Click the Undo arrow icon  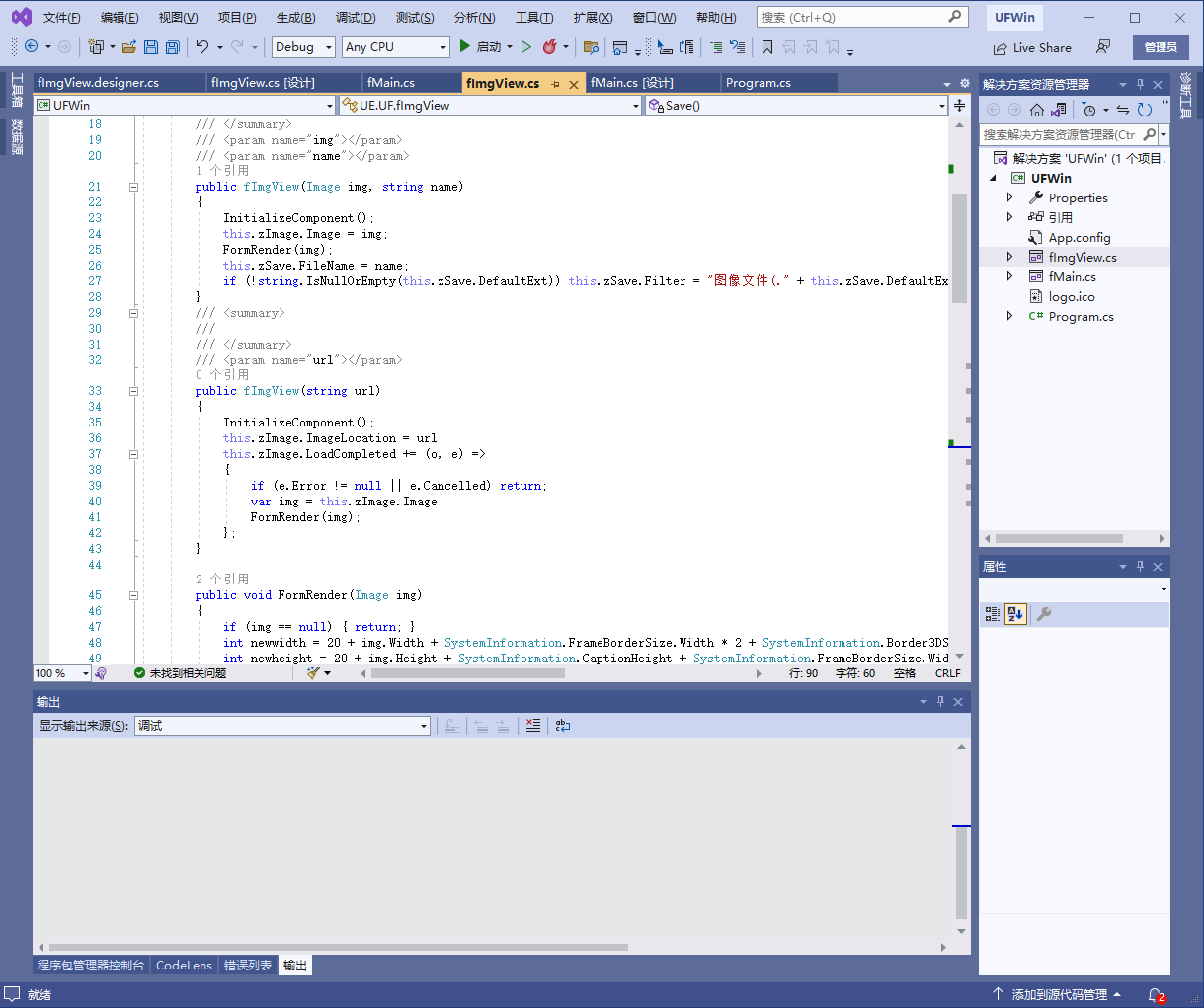tap(202, 46)
